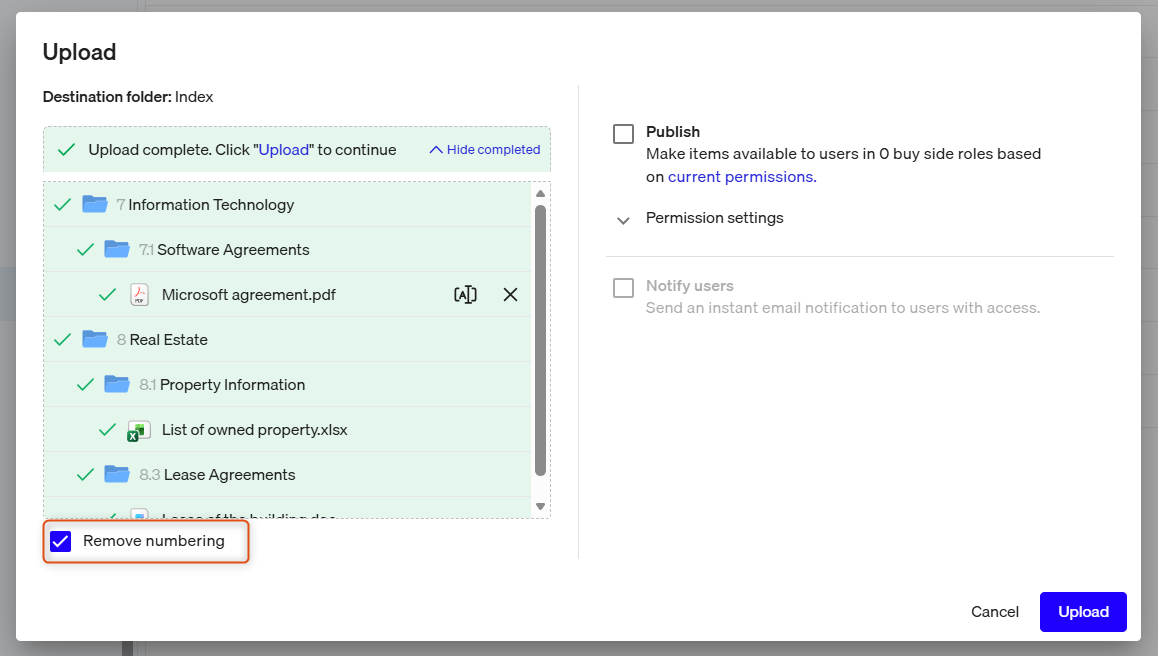
Task: Click scroll down arrow in file list
Action: [x=541, y=506]
